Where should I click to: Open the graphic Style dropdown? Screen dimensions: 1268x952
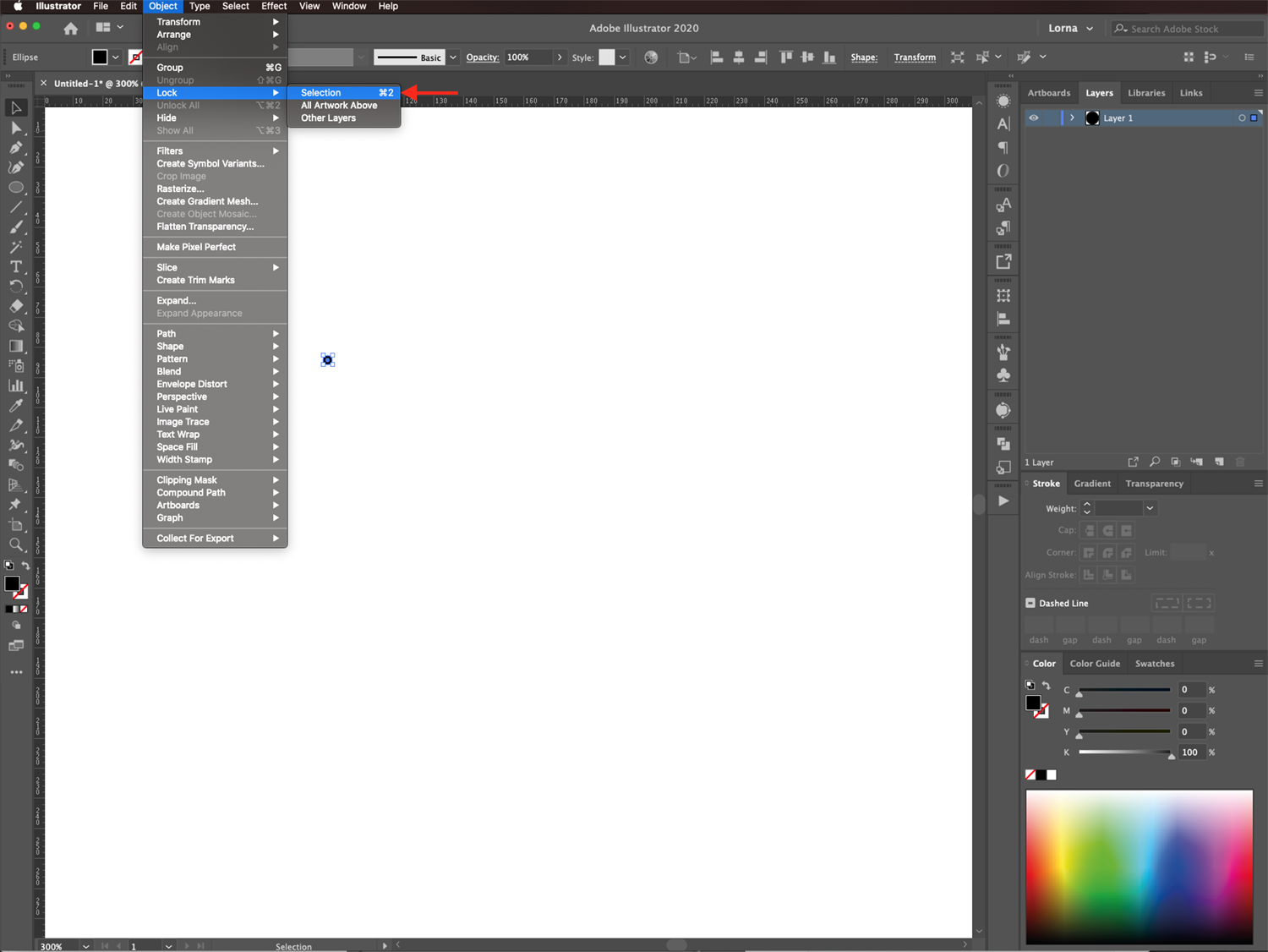pos(623,57)
